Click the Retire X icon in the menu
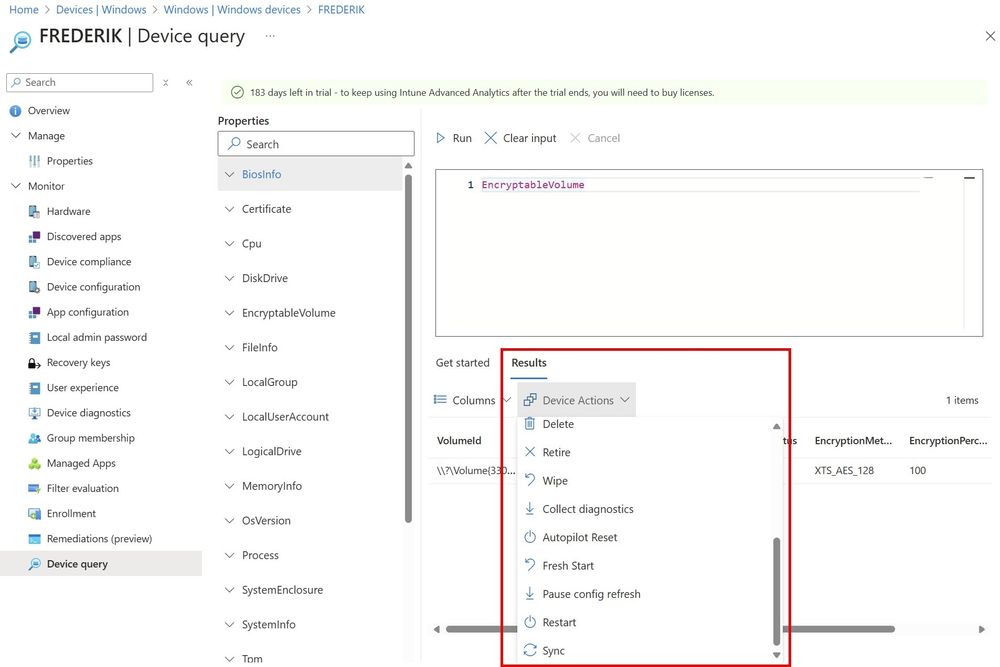This screenshot has height=667, width=1000. click(529, 452)
